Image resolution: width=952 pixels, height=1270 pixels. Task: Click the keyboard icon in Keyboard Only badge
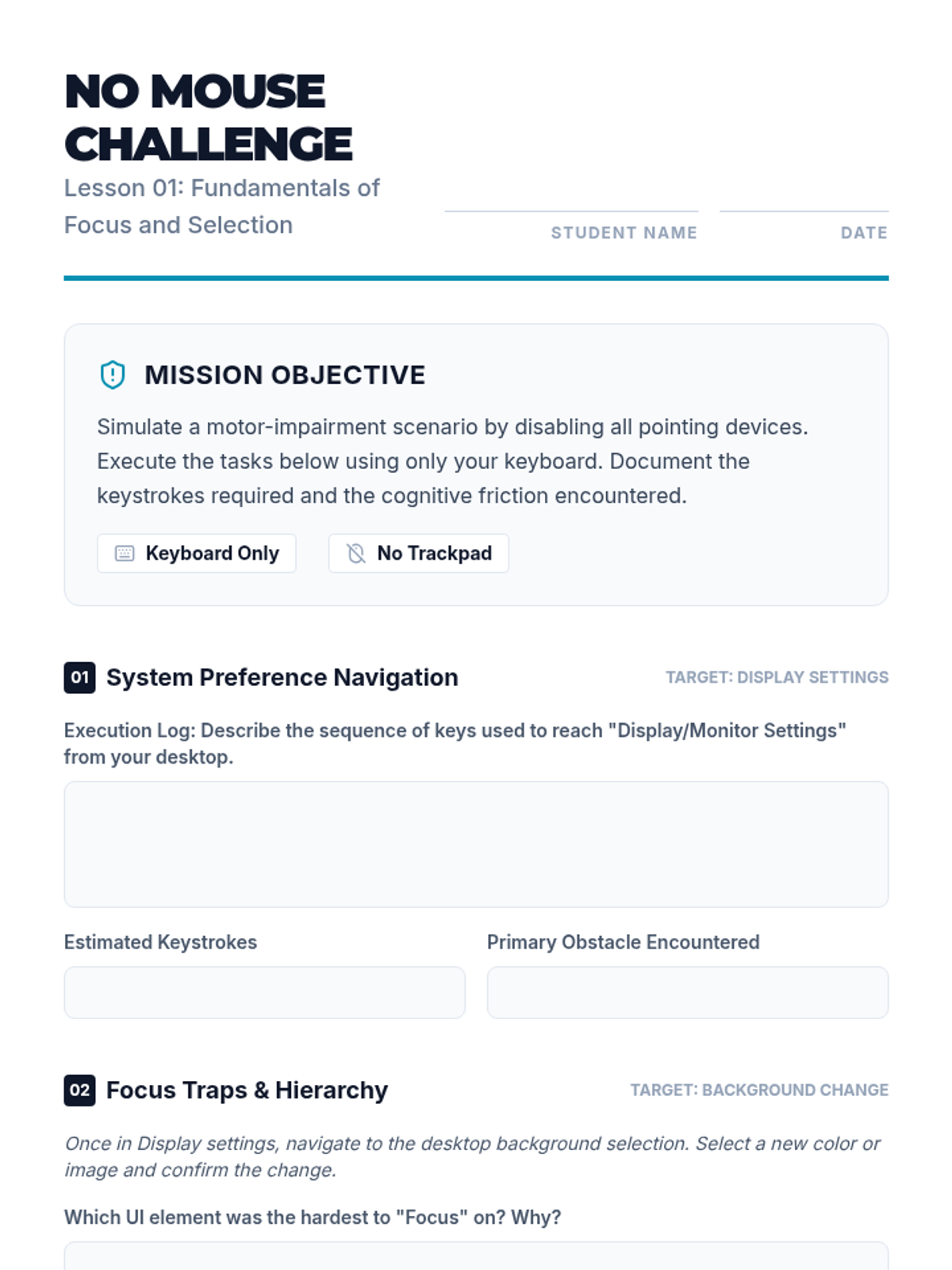point(125,553)
